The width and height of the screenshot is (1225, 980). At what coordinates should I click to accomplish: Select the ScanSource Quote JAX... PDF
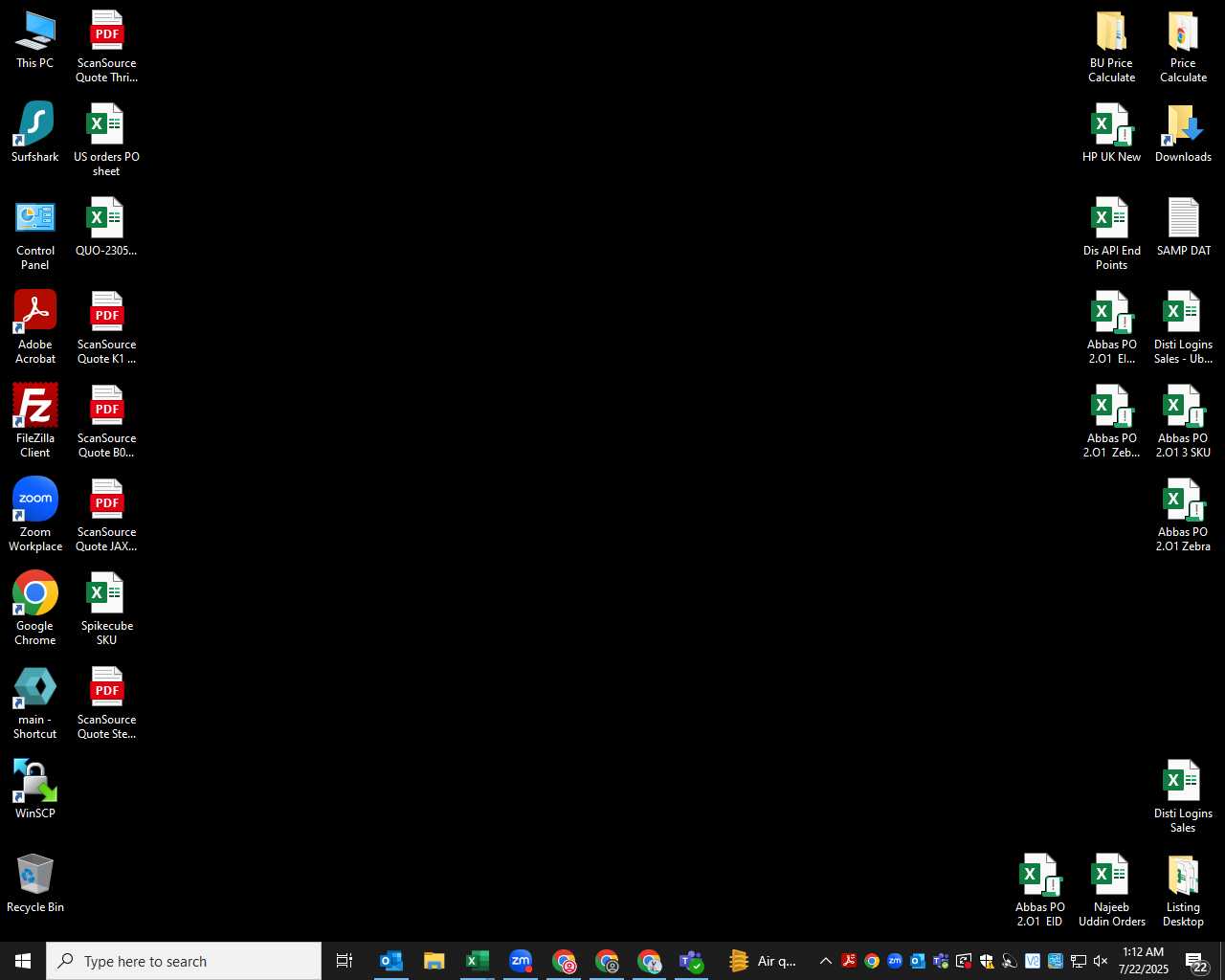click(x=106, y=516)
